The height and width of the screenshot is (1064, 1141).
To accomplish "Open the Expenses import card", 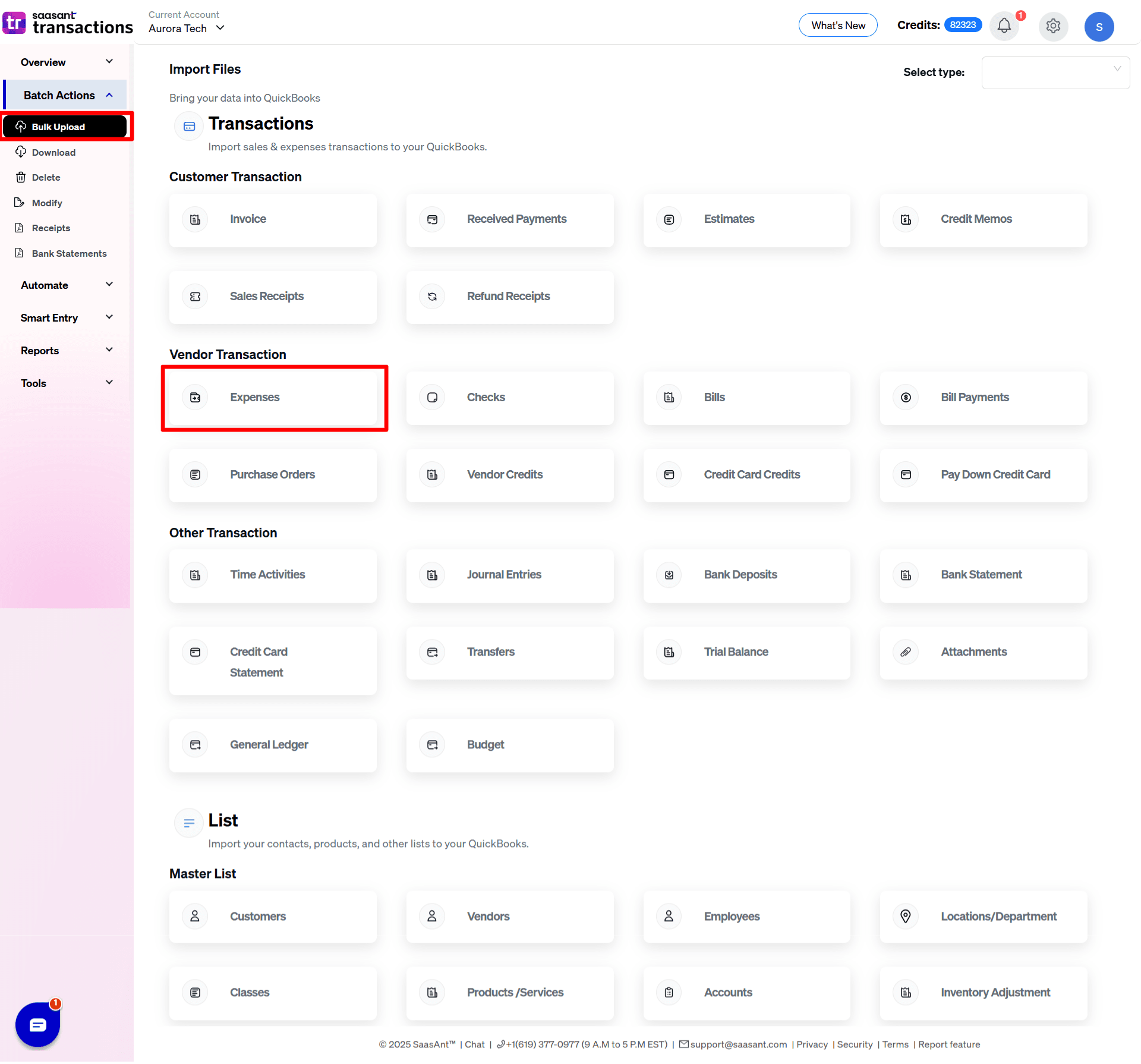I will click(x=274, y=397).
